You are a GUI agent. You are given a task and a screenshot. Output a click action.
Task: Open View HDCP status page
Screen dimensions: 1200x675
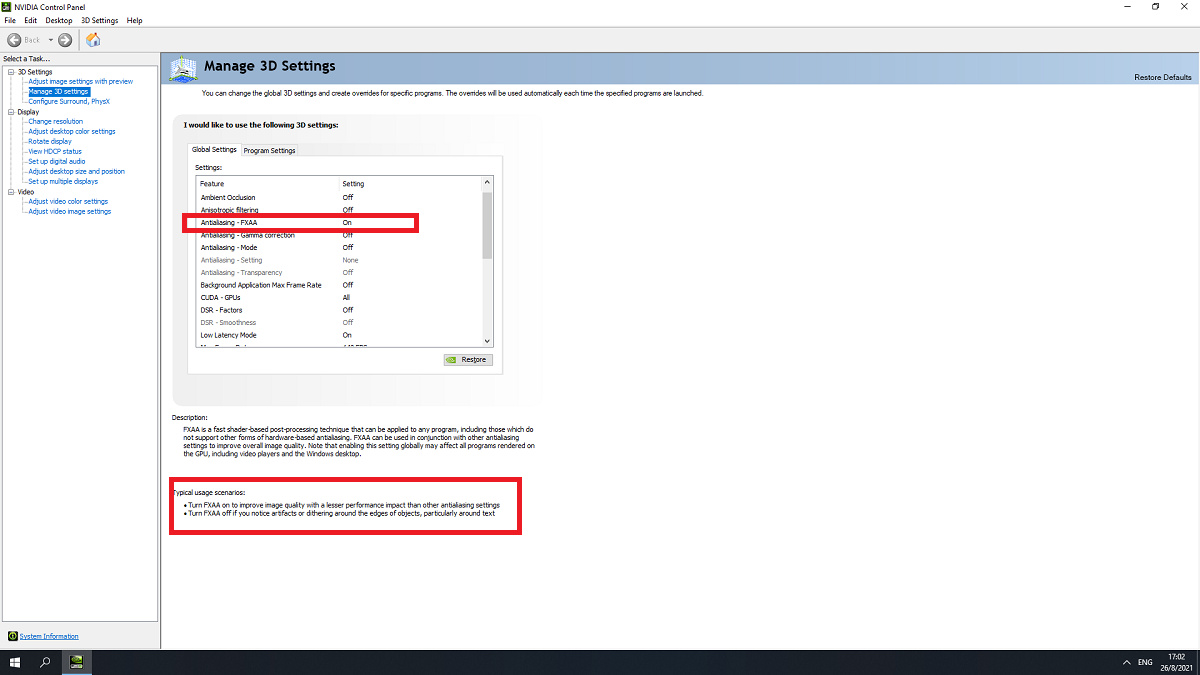(55, 152)
